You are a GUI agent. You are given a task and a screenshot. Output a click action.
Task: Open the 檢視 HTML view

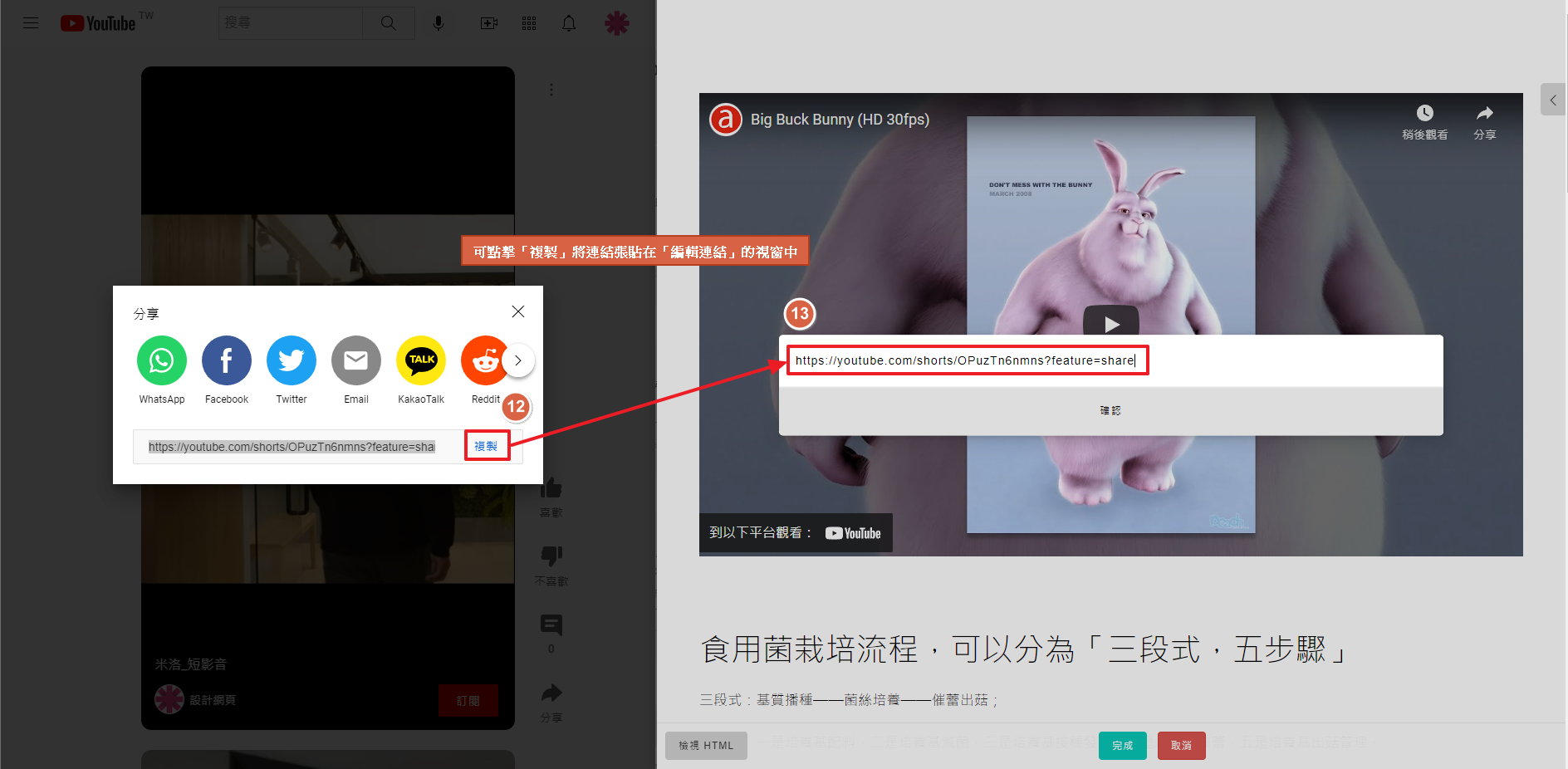click(x=706, y=746)
